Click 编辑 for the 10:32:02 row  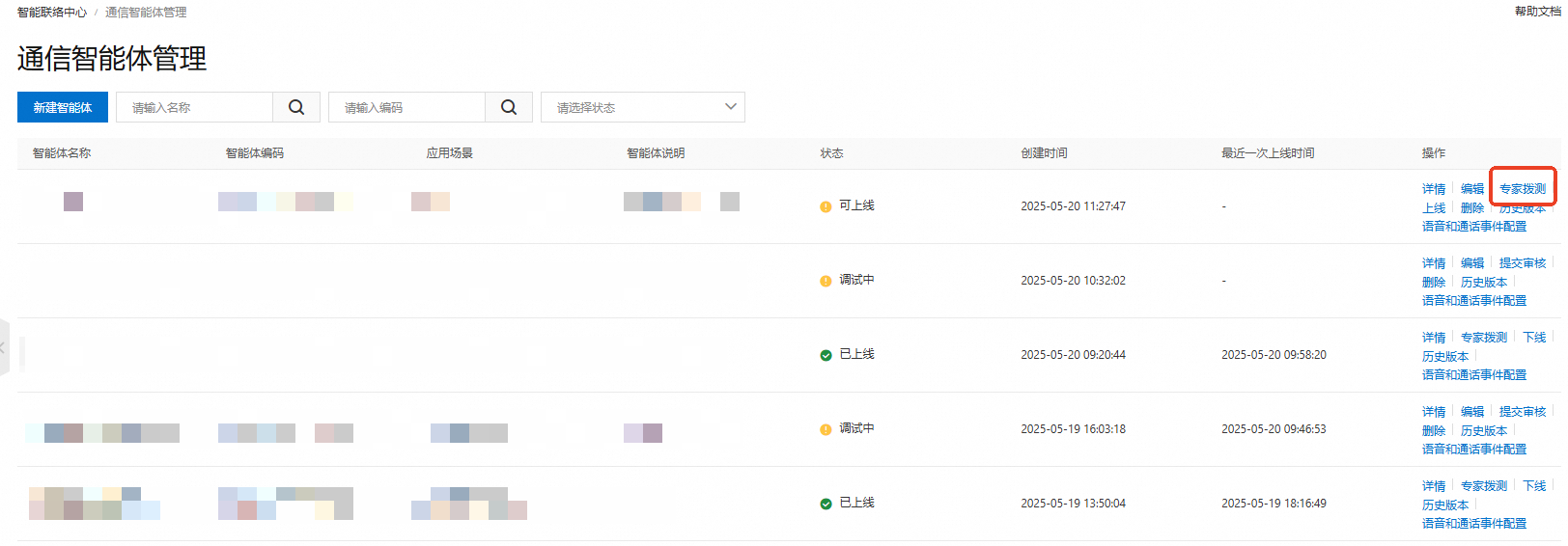tap(1472, 263)
